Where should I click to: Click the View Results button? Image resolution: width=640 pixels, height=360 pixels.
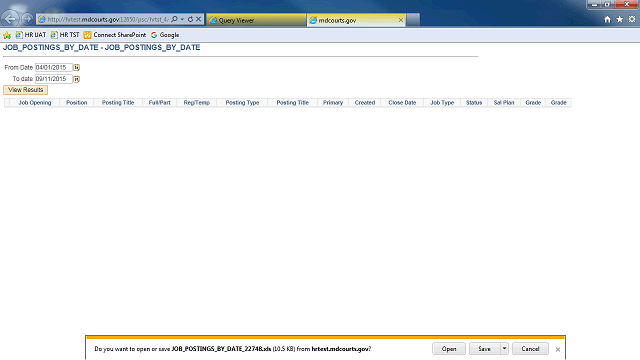tap(25, 90)
